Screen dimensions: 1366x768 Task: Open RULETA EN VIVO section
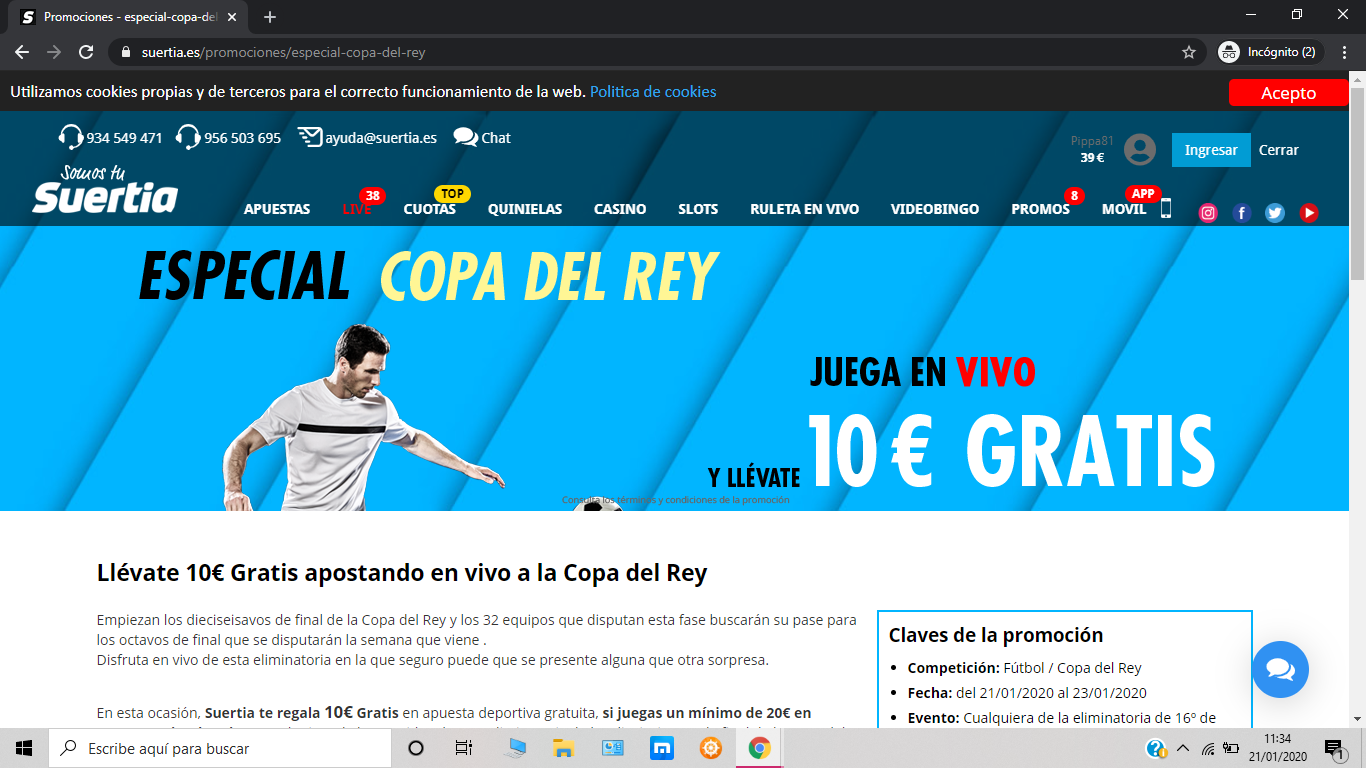[805, 209]
